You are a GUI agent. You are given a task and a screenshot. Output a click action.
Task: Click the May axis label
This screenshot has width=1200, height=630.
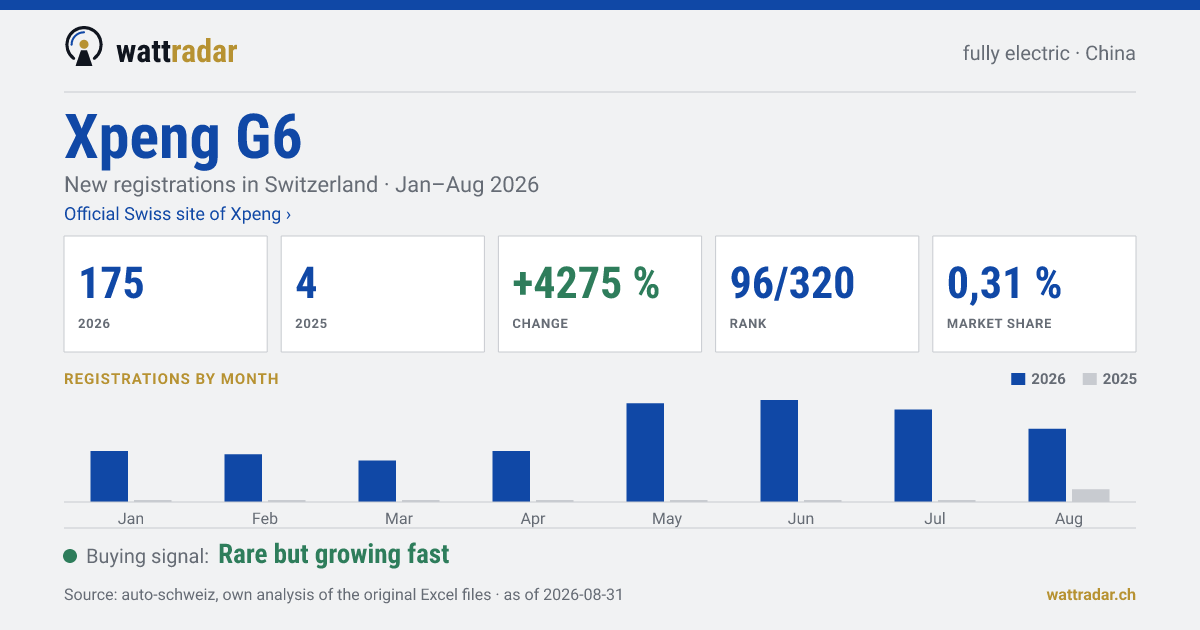coord(667,519)
